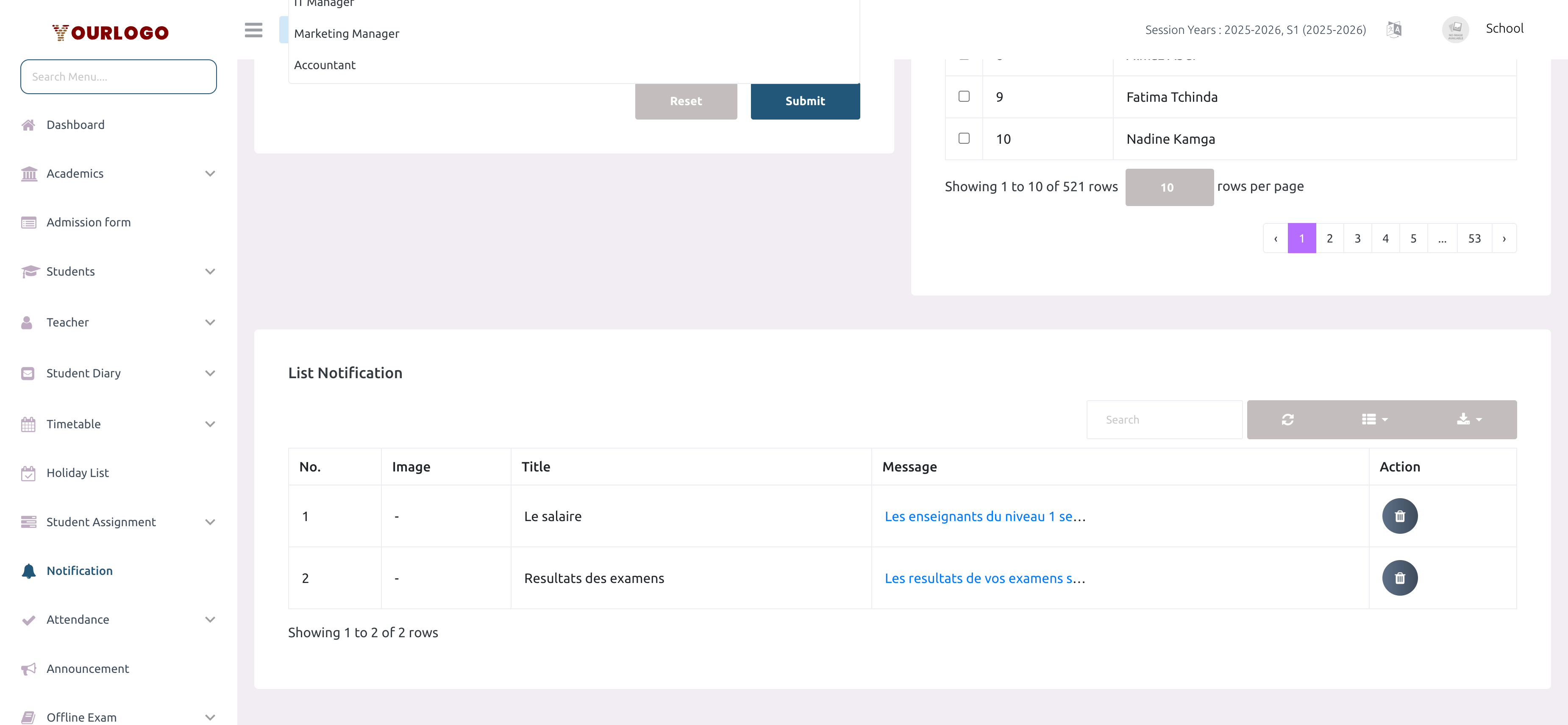Check the box for Fatima Tchinda
This screenshot has height=725, width=1568.
(x=964, y=96)
